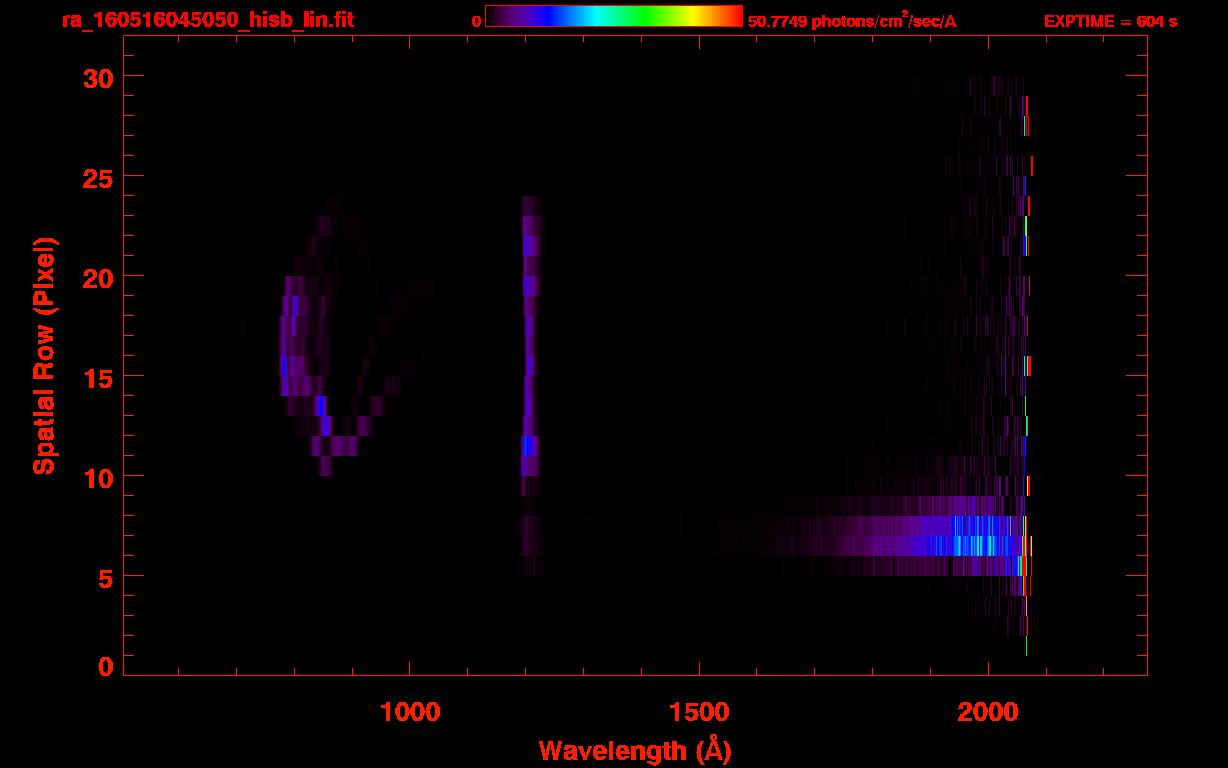The height and width of the screenshot is (768, 1228).
Task: Click the color bar intensity scale
Action: (614, 17)
